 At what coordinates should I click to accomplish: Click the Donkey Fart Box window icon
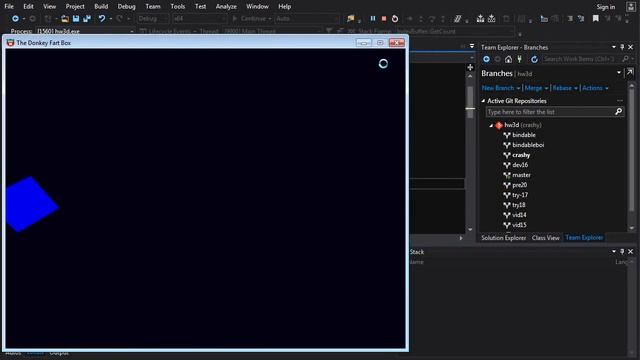(10, 42)
